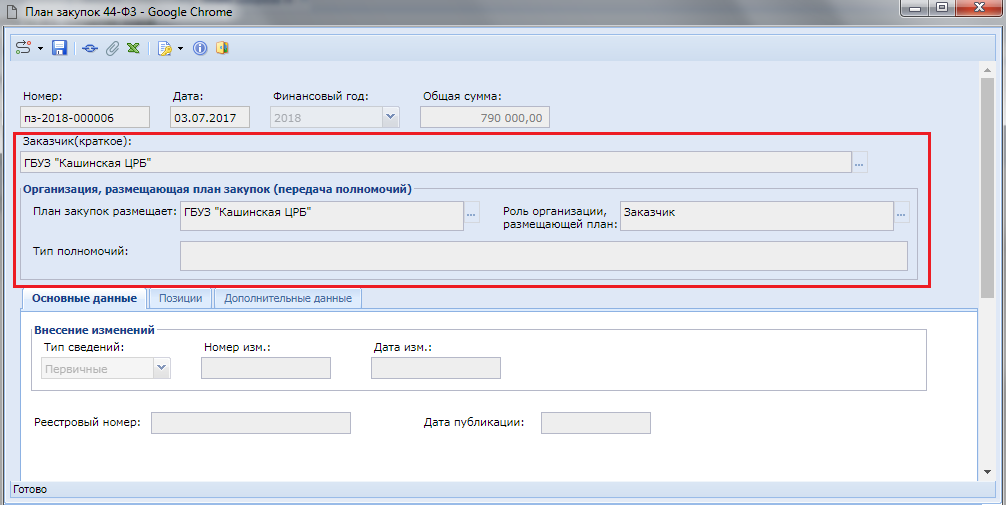
Task: Switch to the Позиции tab
Action: tap(183, 298)
